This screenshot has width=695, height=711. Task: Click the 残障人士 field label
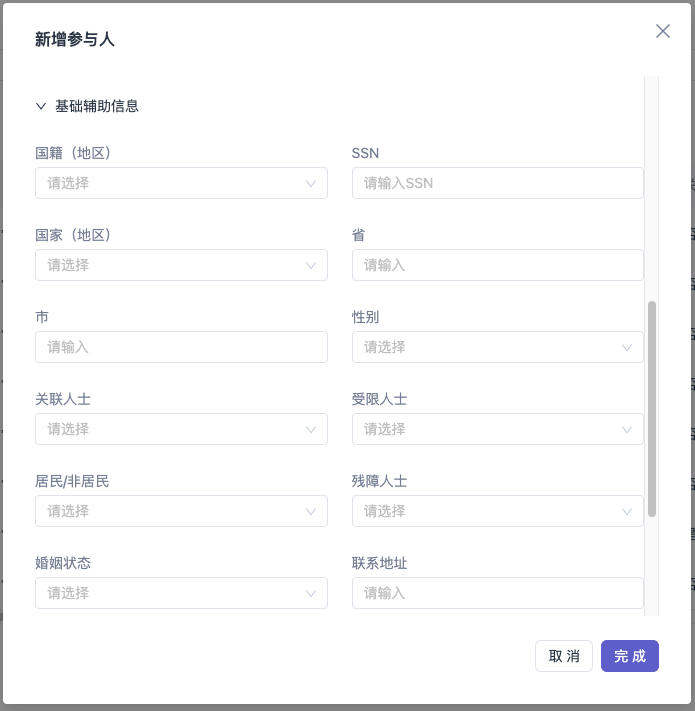point(379,481)
